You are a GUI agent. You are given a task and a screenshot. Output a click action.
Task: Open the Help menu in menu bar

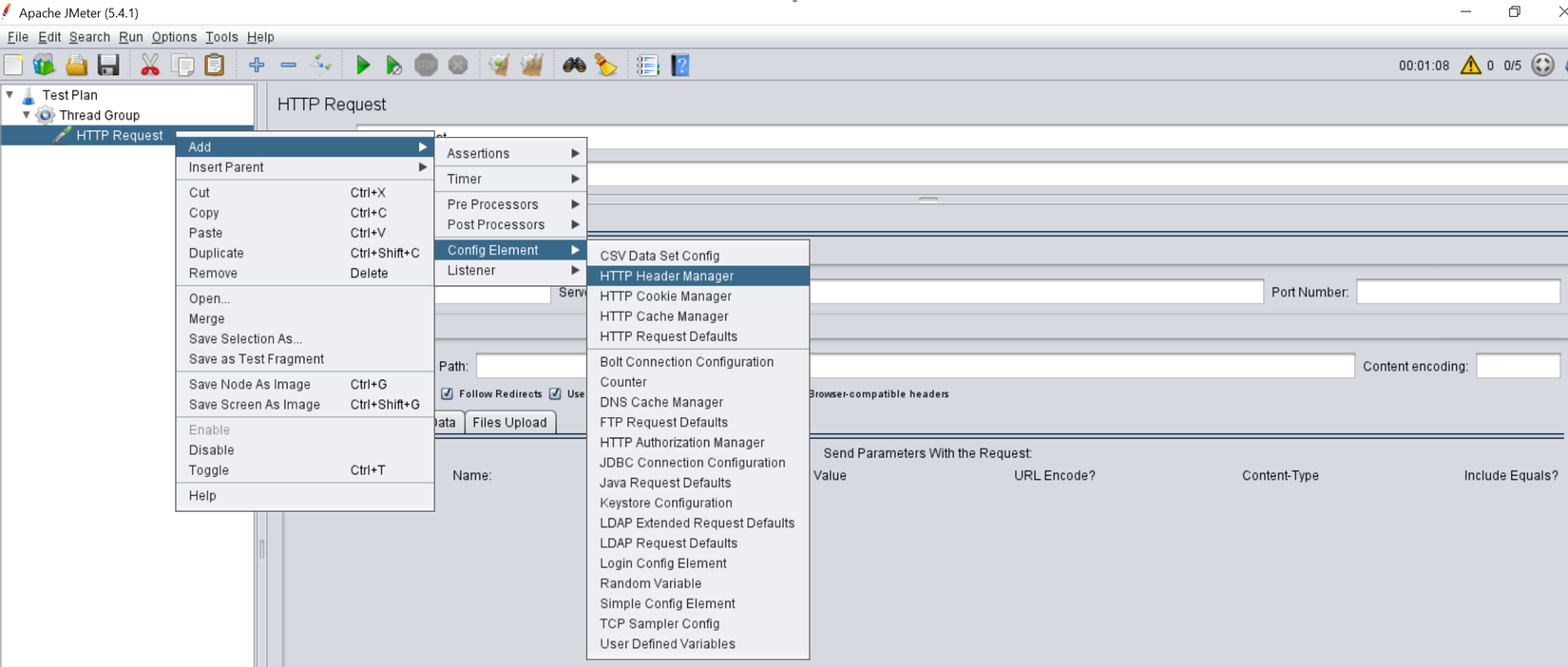pyautogui.click(x=260, y=37)
